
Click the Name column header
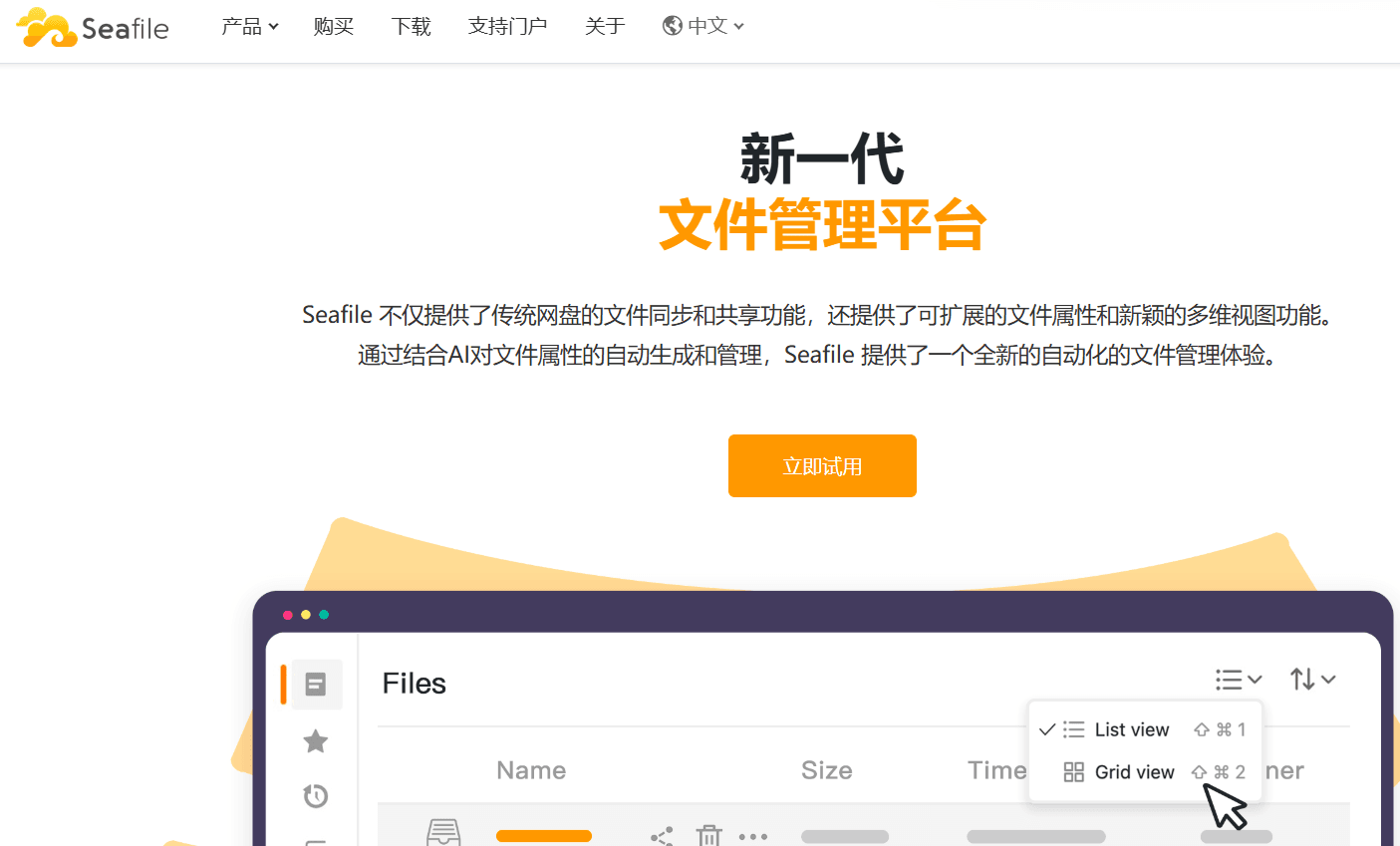pyautogui.click(x=531, y=770)
